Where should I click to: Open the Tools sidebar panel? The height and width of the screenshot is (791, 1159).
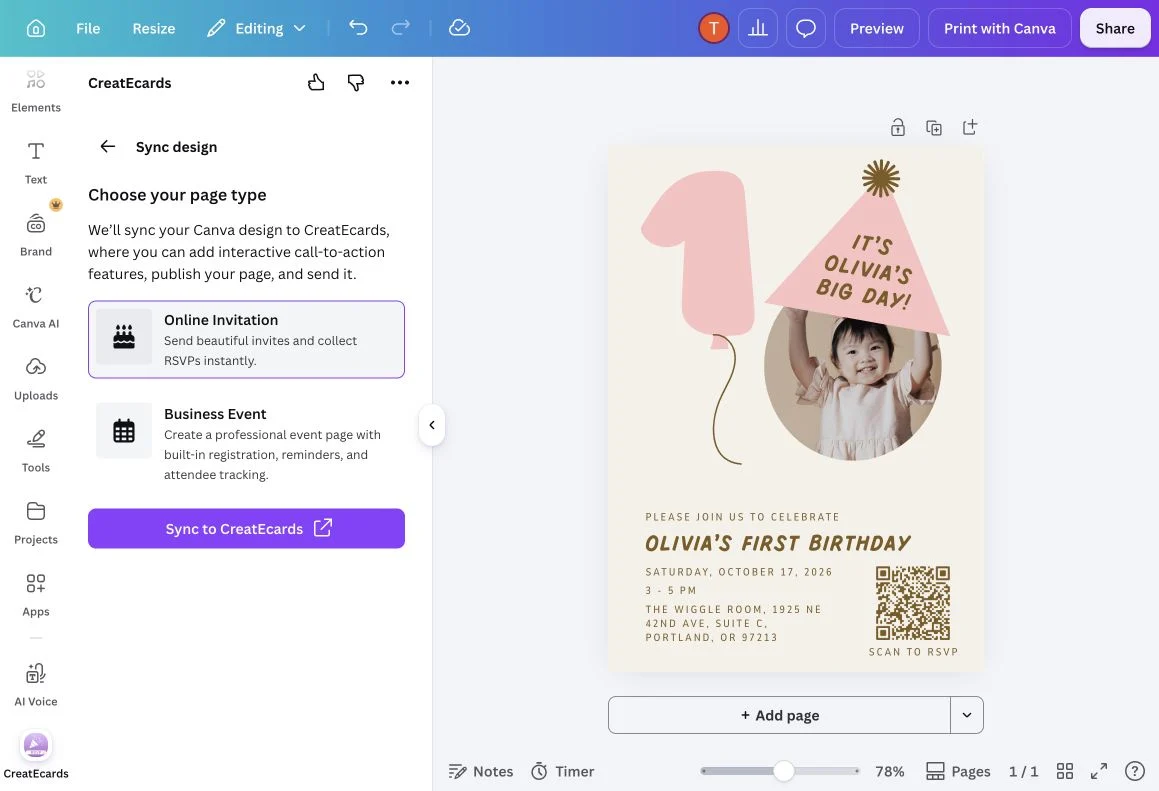pyautogui.click(x=35, y=450)
